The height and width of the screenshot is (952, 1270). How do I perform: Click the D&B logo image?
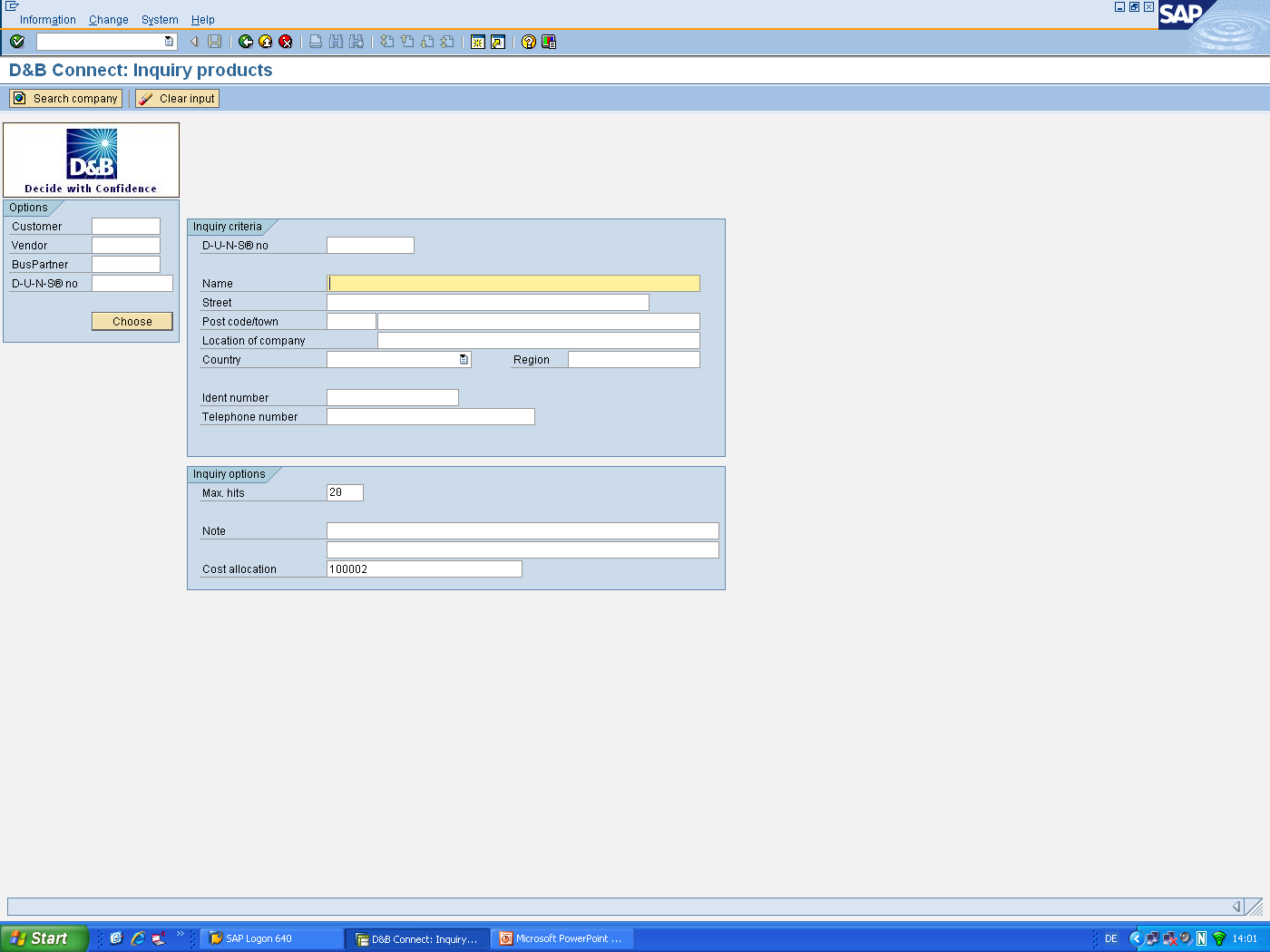pyautogui.click(x=92, y=160)
